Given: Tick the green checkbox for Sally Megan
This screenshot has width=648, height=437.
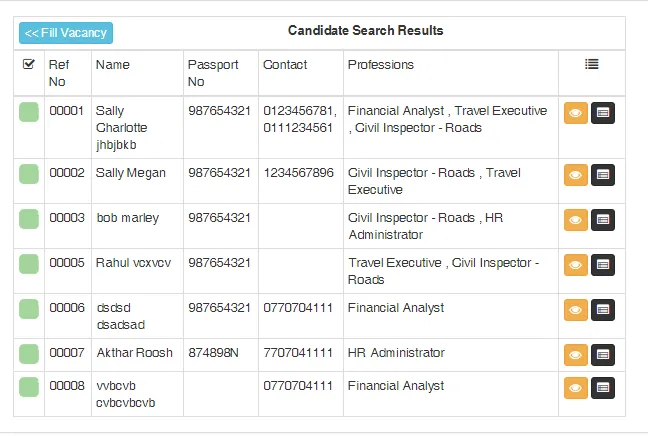Looking at the screenshot, I should pos(29,174).
